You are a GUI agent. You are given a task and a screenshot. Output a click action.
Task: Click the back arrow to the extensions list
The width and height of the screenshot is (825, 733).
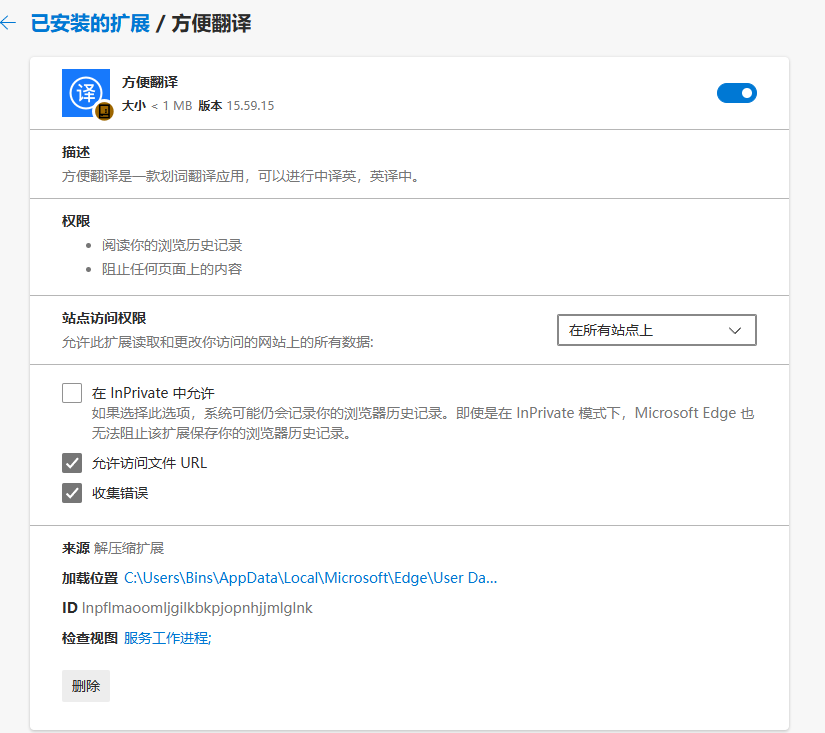(x=8, y=23)
